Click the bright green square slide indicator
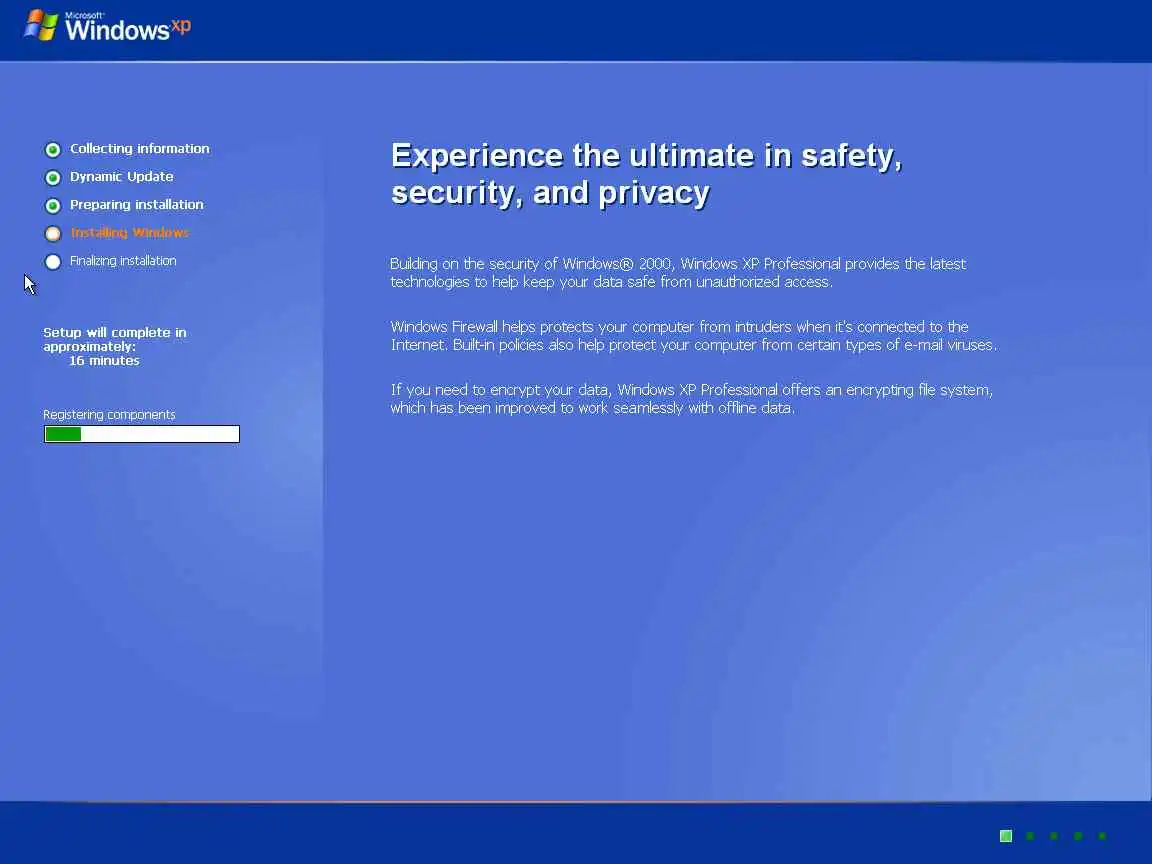 tap(1006, 836)
